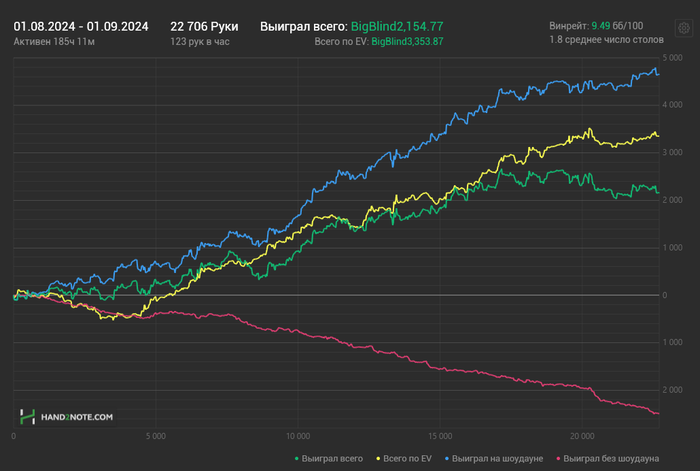Click the 5 000 y-axis label

(x=672, y=58)
